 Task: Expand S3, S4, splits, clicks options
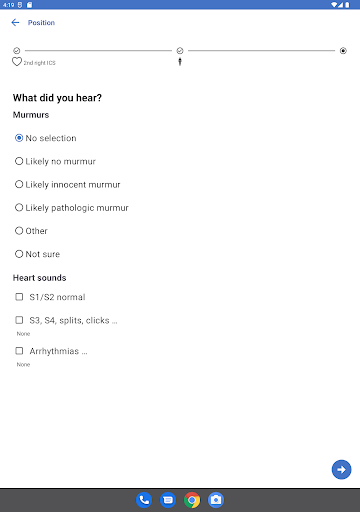(66, 320)
